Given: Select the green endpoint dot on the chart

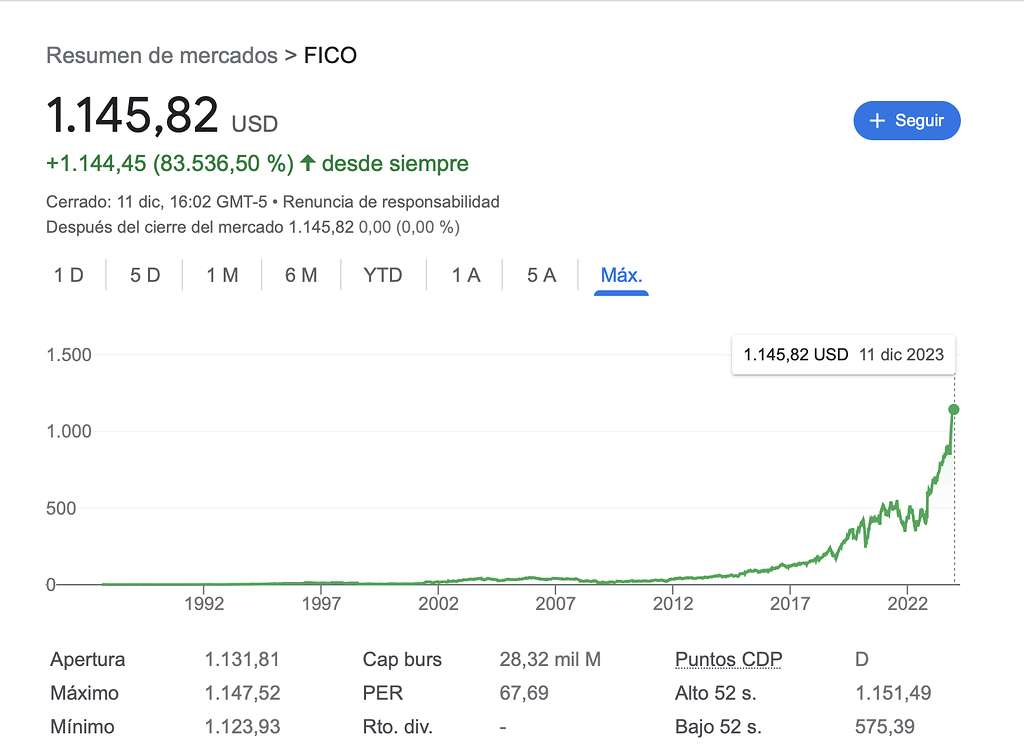Looking at the screenshot, I should (x=953, y=409).
